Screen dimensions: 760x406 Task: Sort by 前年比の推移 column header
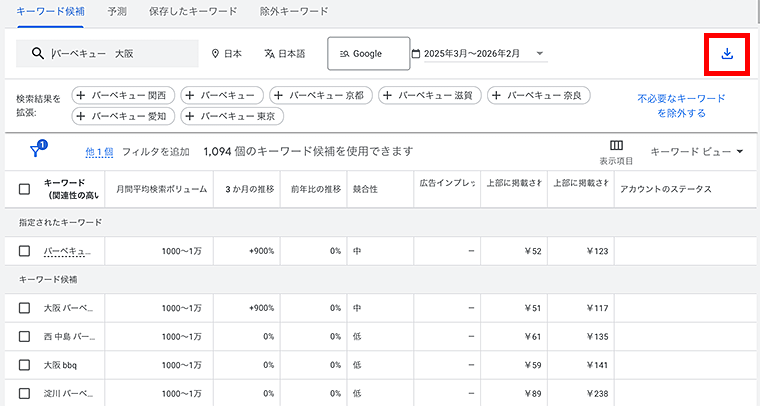point(316,189)
